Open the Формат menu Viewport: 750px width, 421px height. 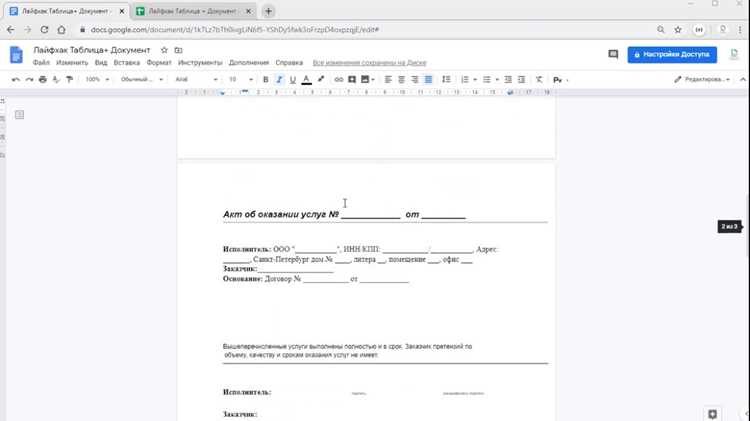[x=159, y=63]
